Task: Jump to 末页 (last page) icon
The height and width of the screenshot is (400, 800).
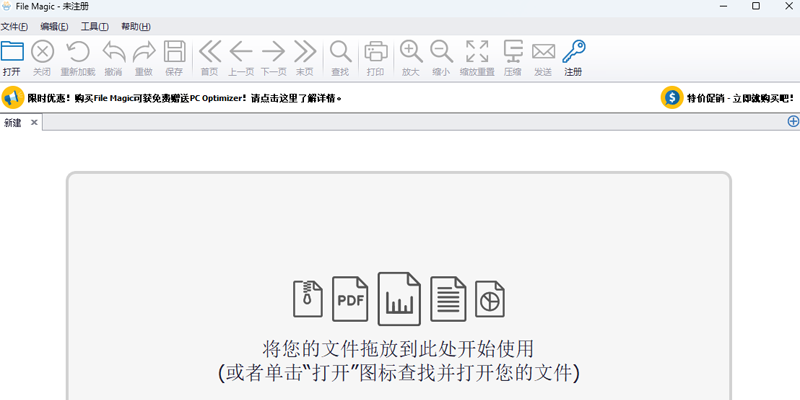Action: tap(305, 52)
